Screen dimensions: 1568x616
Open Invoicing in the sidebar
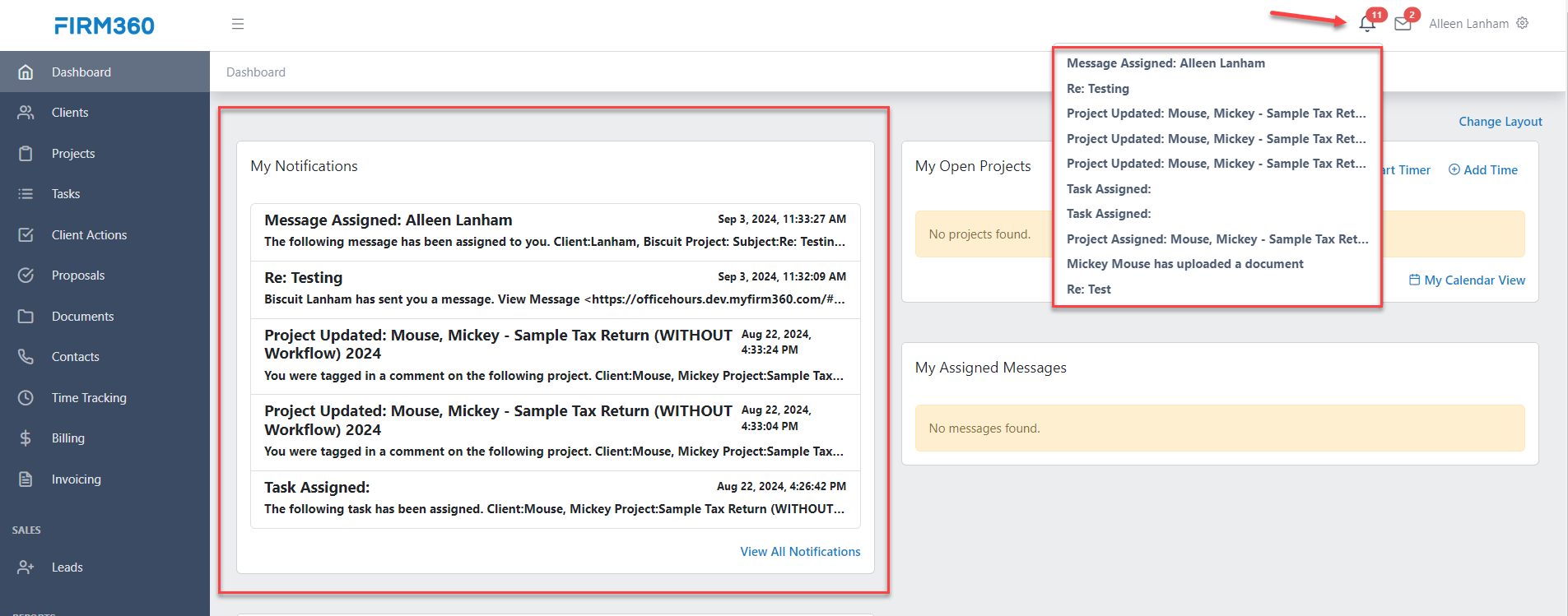pos(105,479)
